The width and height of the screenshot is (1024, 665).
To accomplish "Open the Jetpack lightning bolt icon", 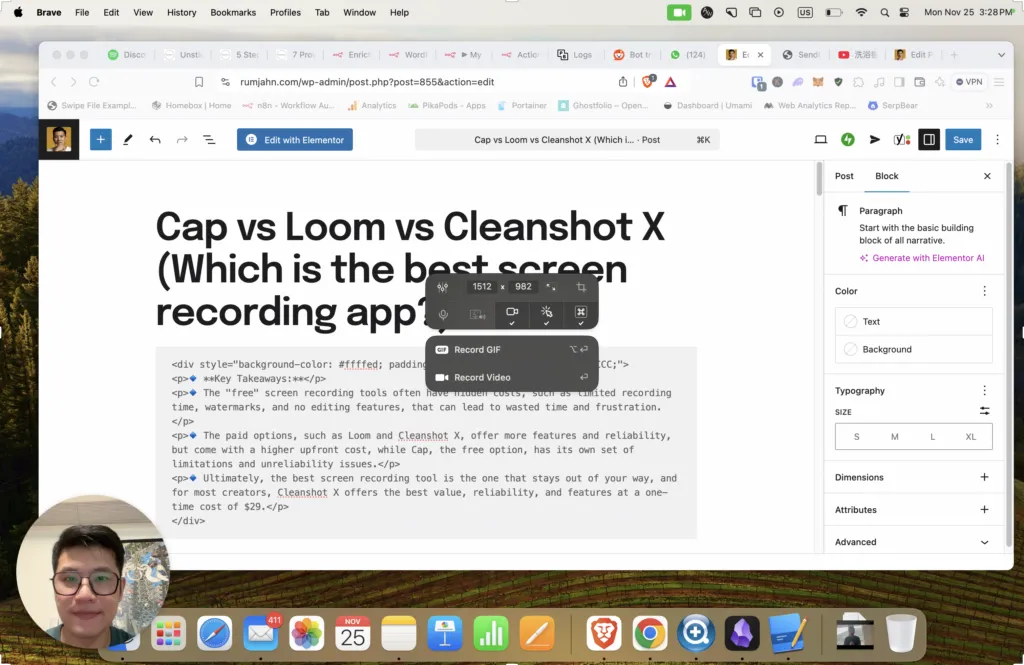I will point(848,140).
